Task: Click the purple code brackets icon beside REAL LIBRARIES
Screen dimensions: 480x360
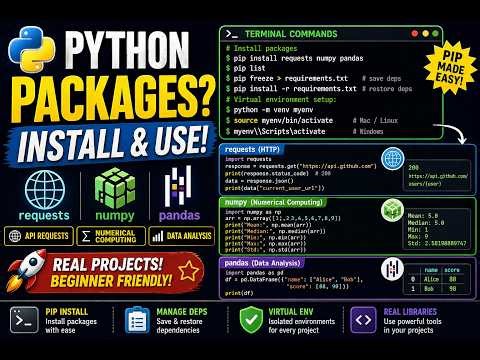Action: [363, 320]
